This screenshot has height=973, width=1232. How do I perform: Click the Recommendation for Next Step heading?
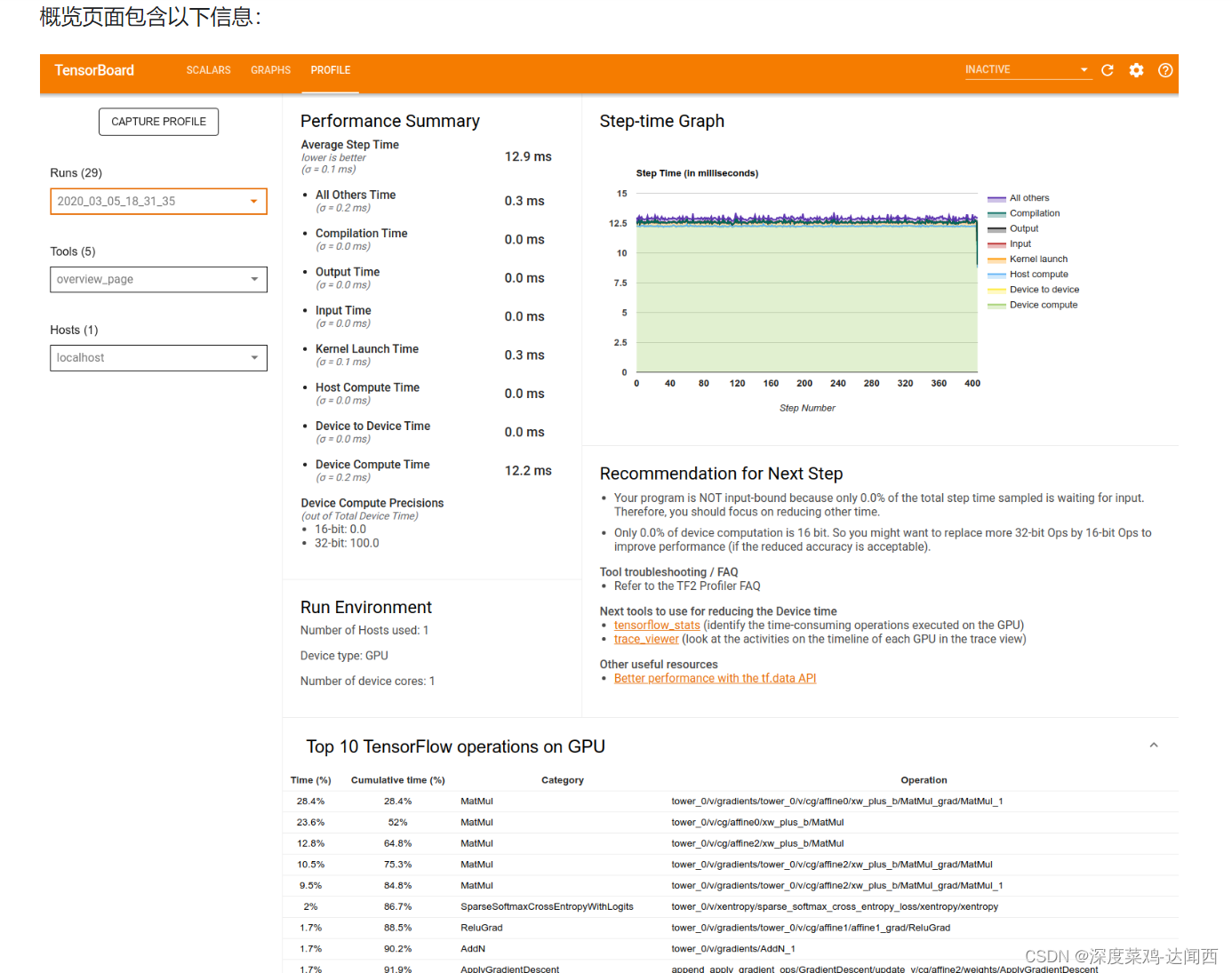(x=721, y=475)
